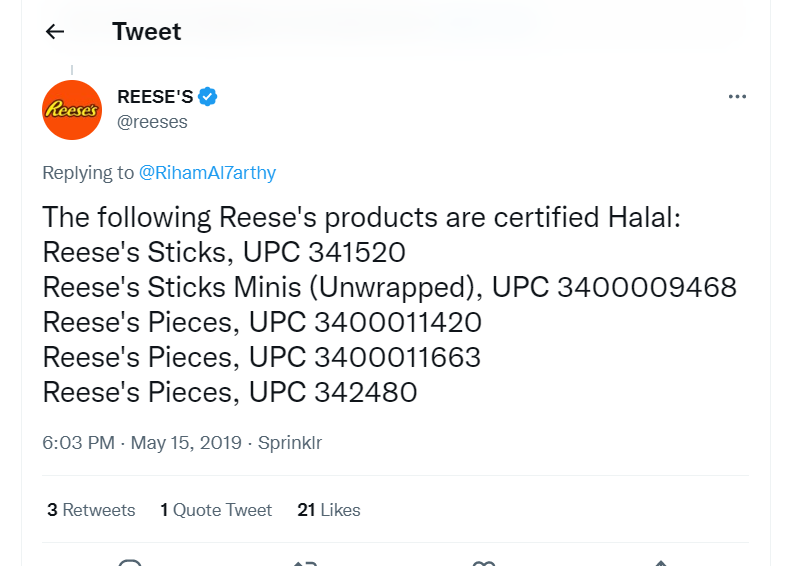This screenshot has width=792, height=566.
Task: Click the Reese's Sticks Minis UPC line
Action: (x=389, y=288)
